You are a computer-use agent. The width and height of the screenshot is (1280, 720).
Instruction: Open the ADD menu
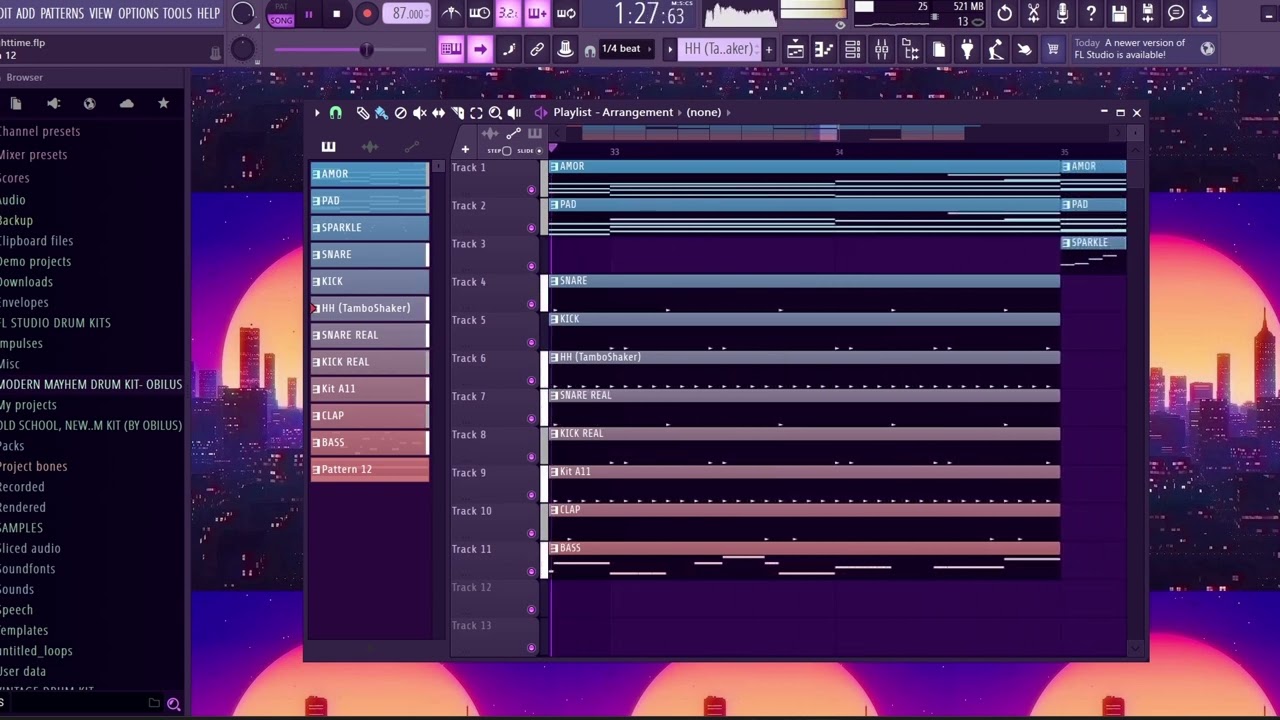(25, 13)
